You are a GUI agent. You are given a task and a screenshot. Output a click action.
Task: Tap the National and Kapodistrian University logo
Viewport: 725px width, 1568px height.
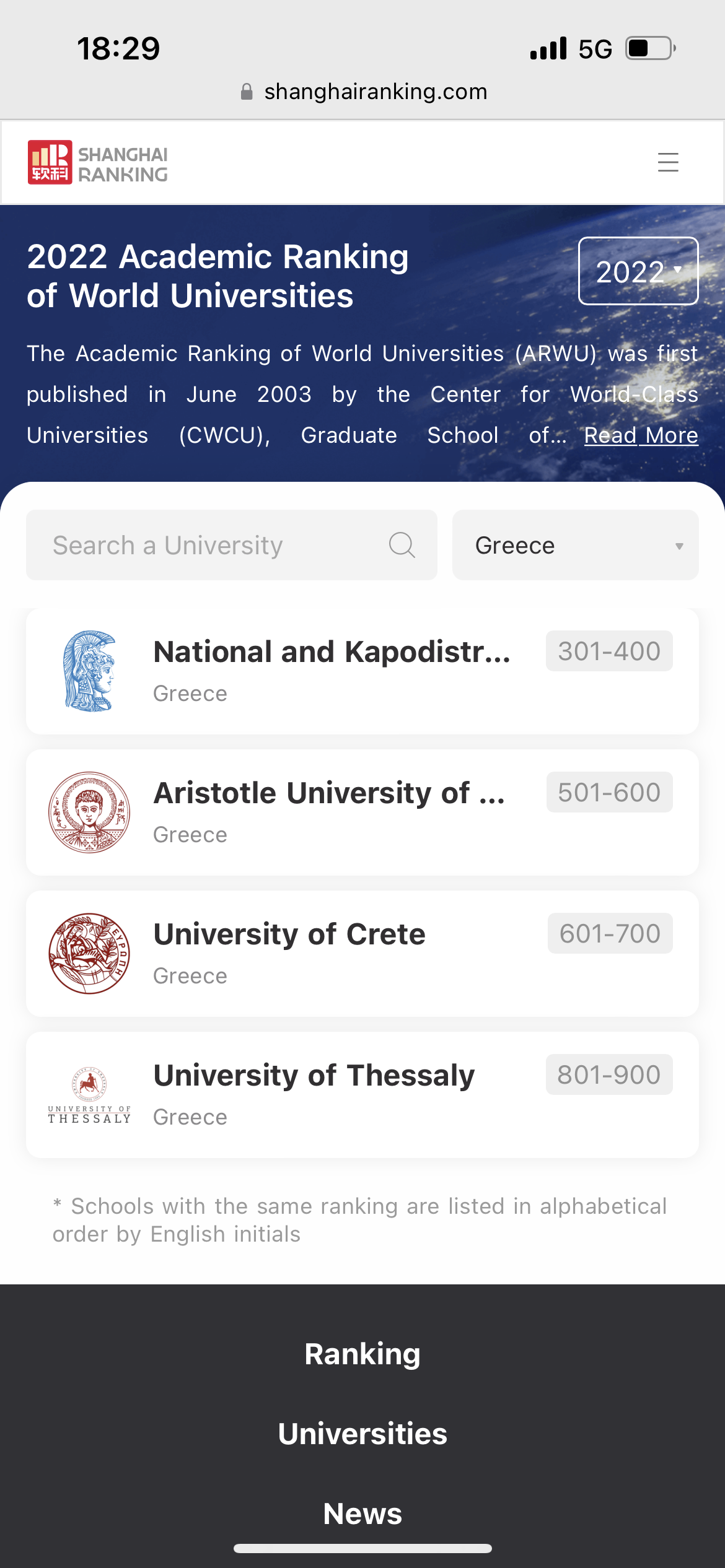(x=89, y=671)
